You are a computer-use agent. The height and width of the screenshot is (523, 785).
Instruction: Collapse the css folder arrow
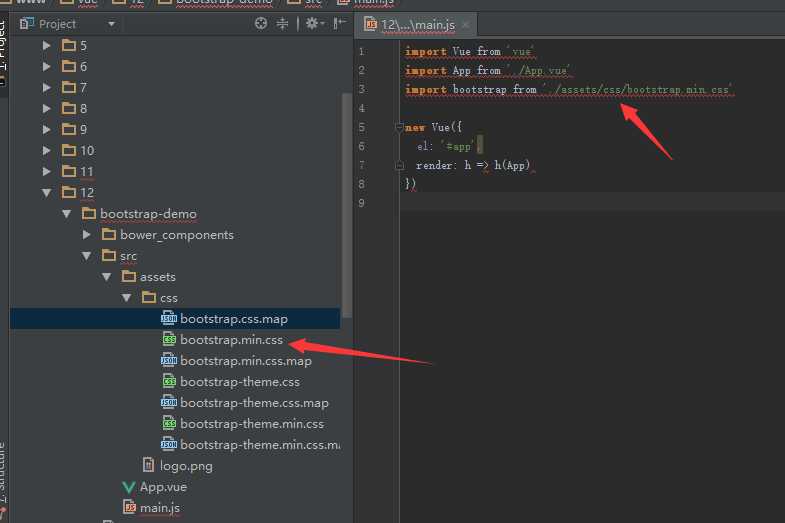click(x=127, y=298)
